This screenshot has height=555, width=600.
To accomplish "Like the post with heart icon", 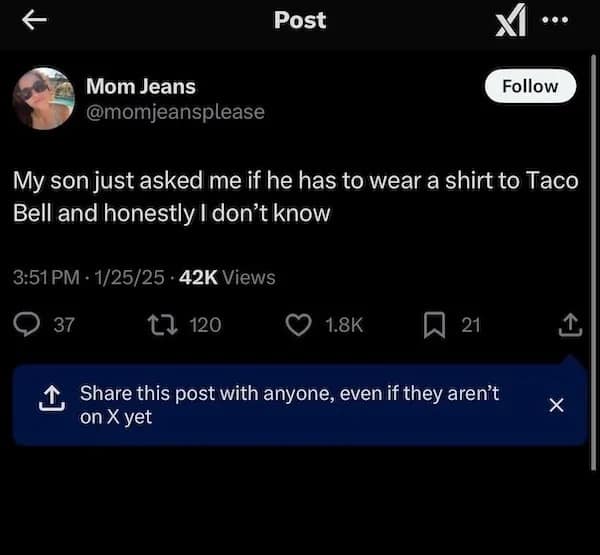I will click(x=298, y=324).
